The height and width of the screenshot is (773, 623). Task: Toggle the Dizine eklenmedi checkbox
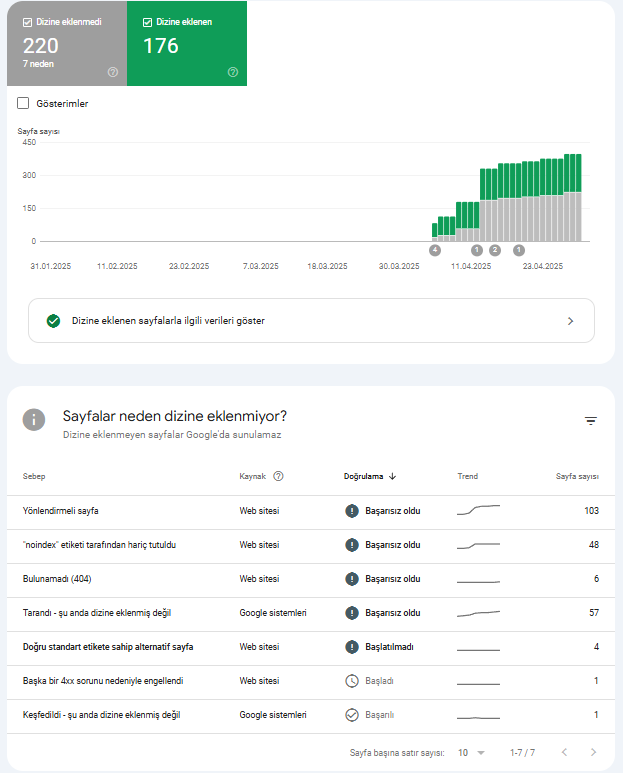click(28, 22)
